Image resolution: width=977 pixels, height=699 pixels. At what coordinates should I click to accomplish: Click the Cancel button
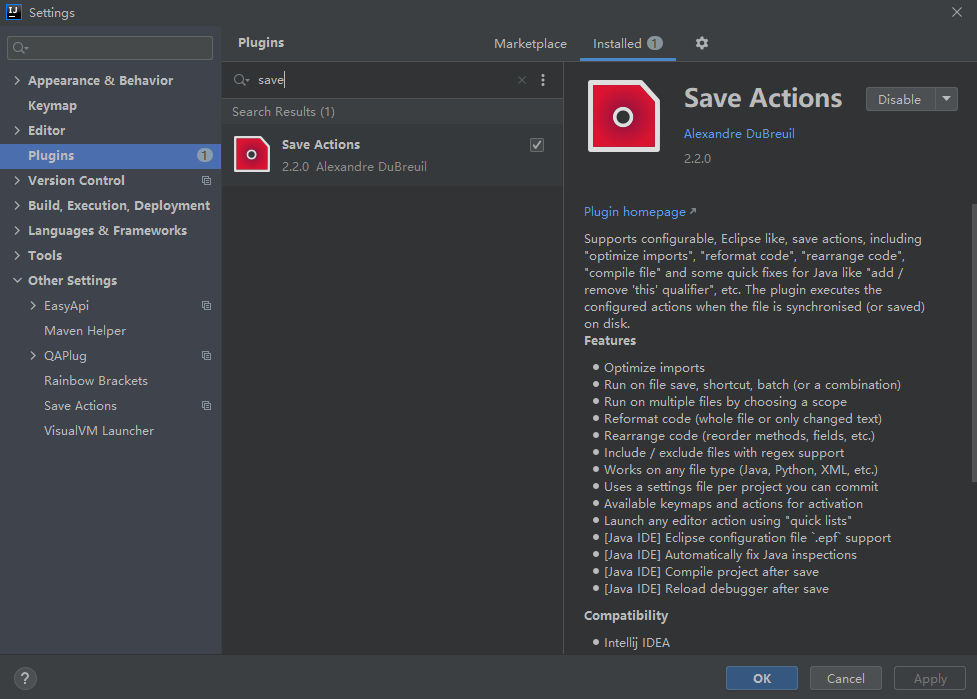846,678
